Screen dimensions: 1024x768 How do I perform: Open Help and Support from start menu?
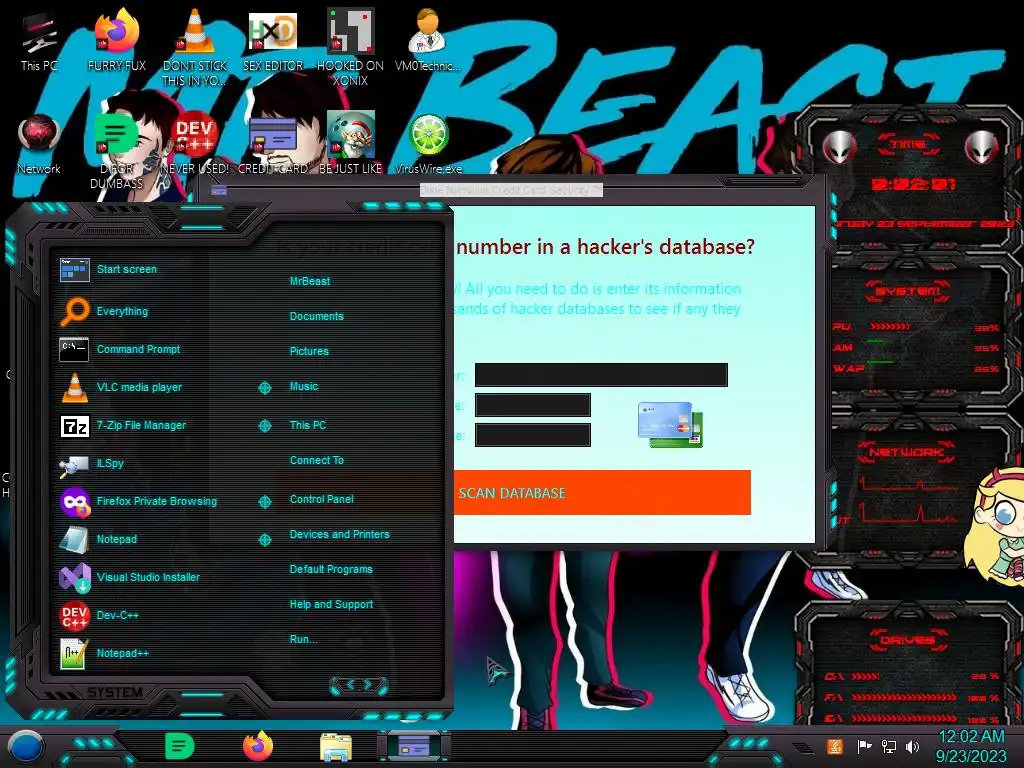(x=331, y=605)
